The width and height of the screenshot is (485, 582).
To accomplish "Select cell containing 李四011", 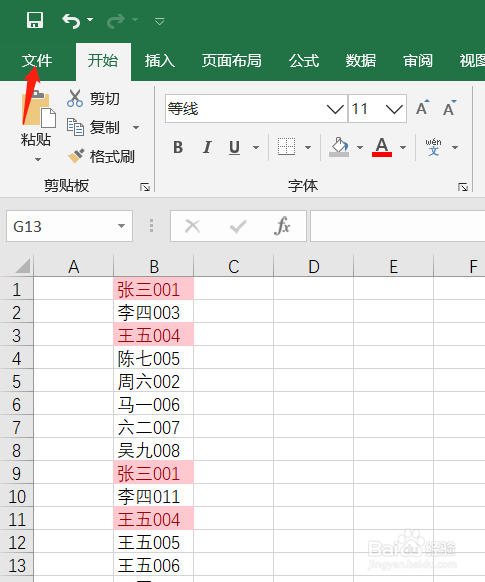I will click(154, 496).
